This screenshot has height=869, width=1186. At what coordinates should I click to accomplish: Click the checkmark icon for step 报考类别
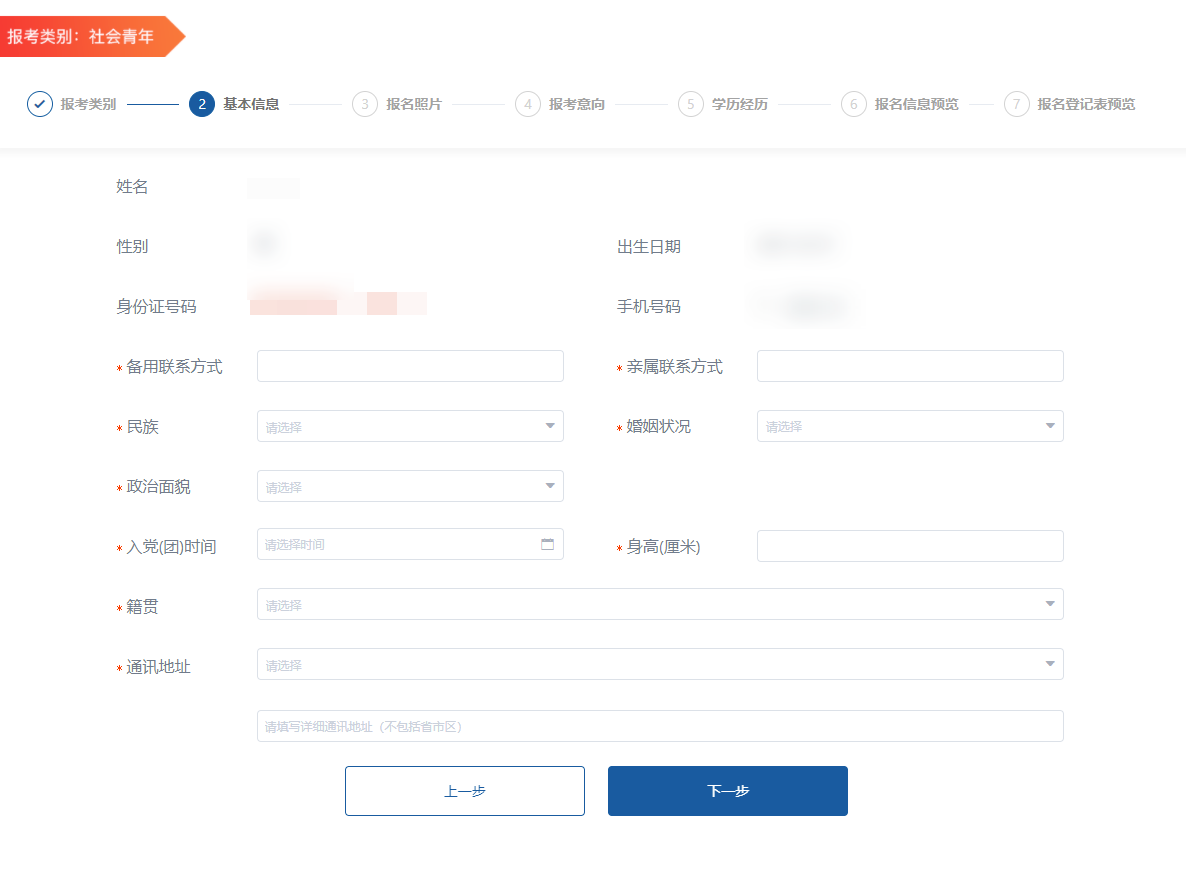point(40,104)
